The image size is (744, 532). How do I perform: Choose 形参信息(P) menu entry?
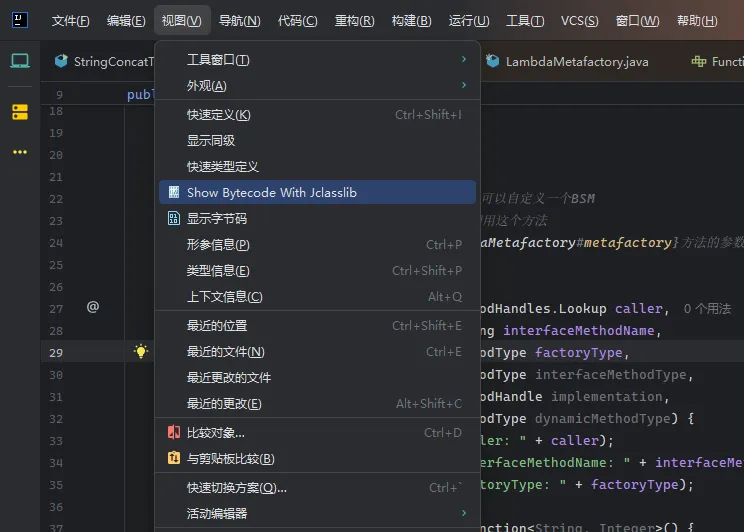pyautogui.click(x=317, y=244)
